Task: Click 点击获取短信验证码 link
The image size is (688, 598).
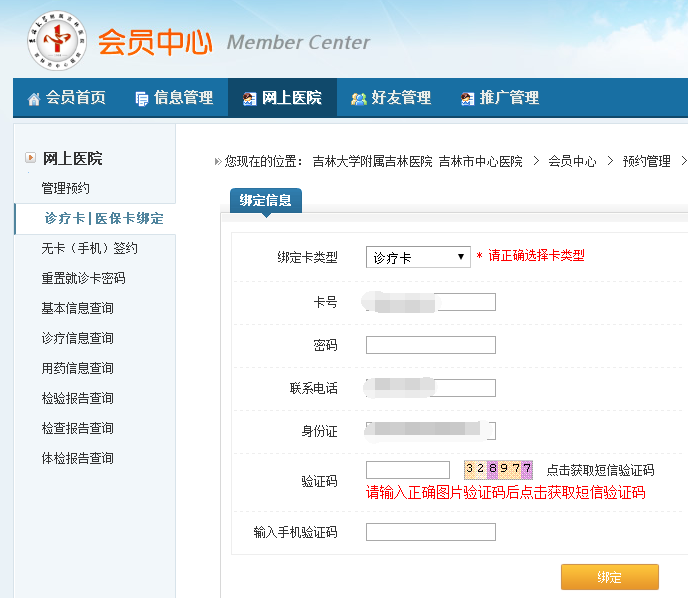Action: pyautogui.click(x=600, y=470)
